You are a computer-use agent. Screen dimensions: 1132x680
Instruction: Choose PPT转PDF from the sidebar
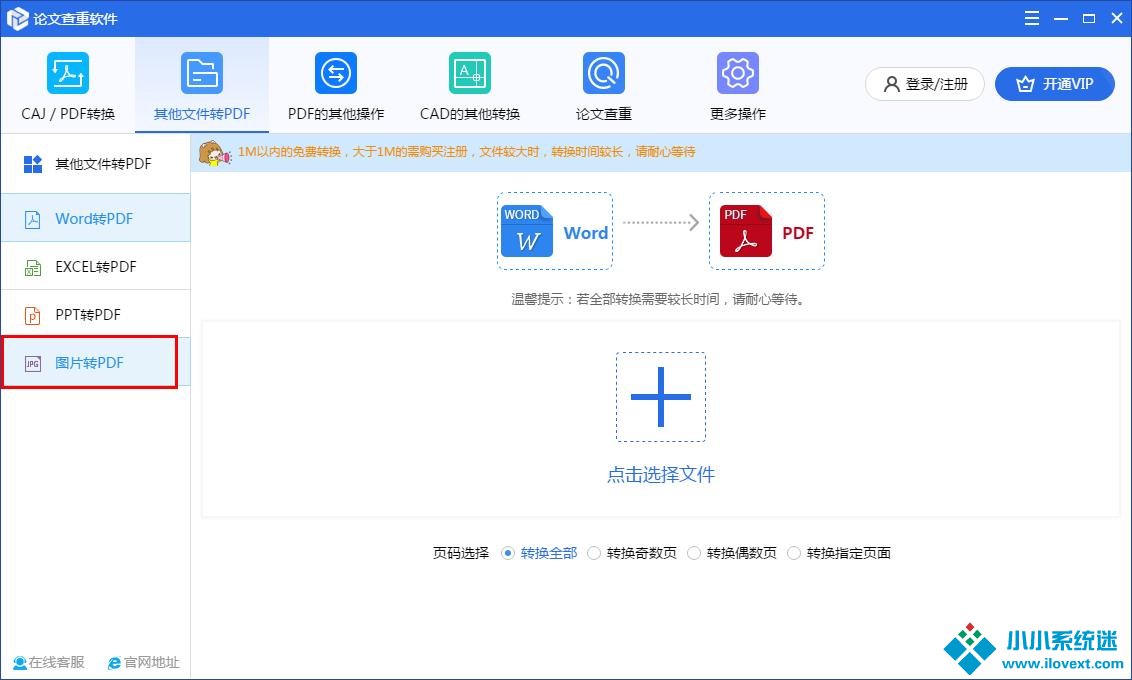[x=95, y=315]
